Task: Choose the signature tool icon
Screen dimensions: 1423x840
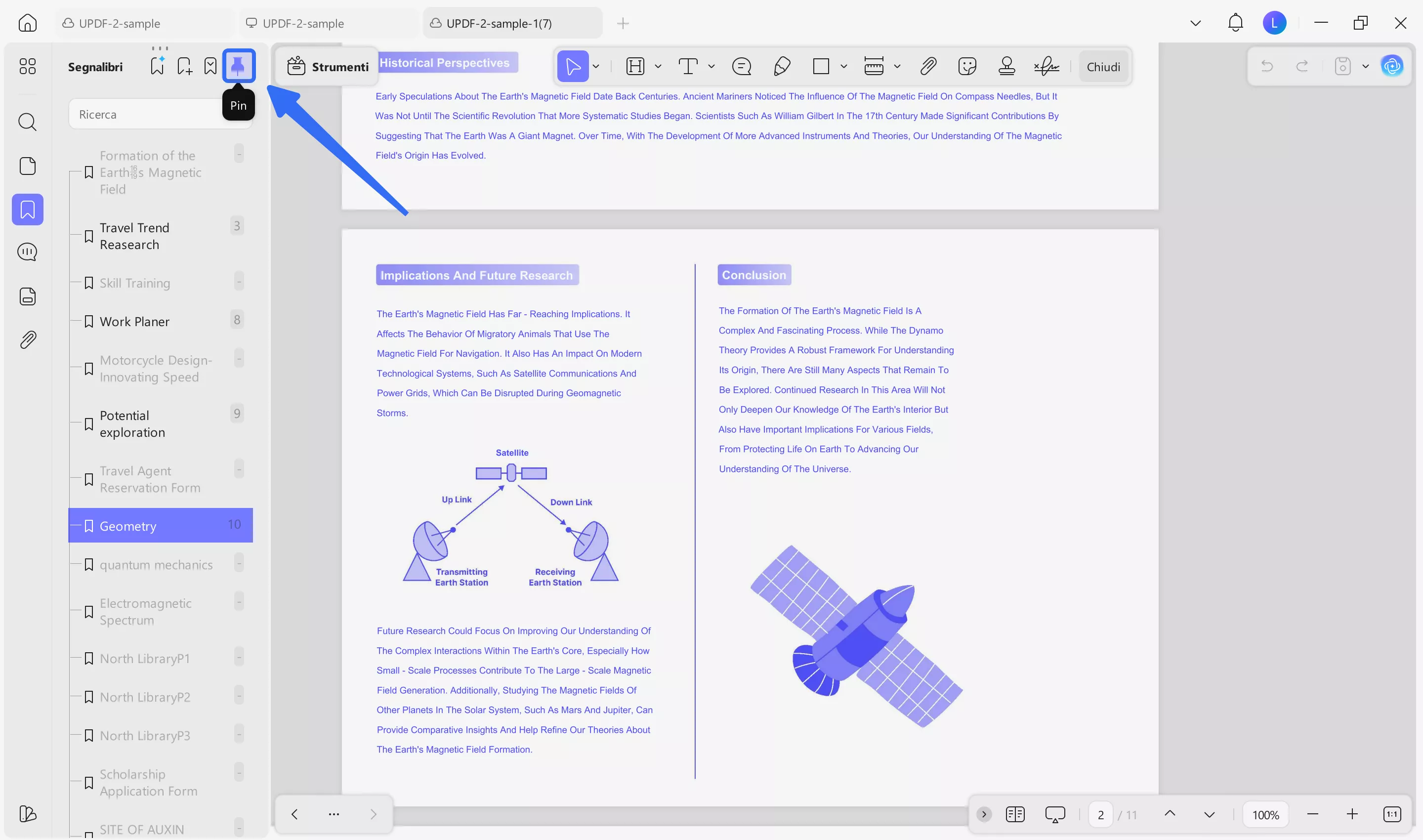Action: click(1046, 66)
